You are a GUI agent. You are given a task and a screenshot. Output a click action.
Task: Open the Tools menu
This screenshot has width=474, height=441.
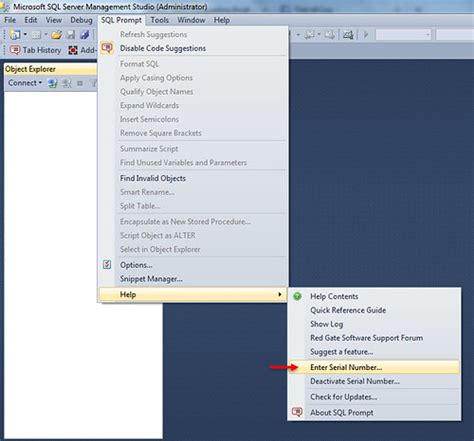pos(159,20)
